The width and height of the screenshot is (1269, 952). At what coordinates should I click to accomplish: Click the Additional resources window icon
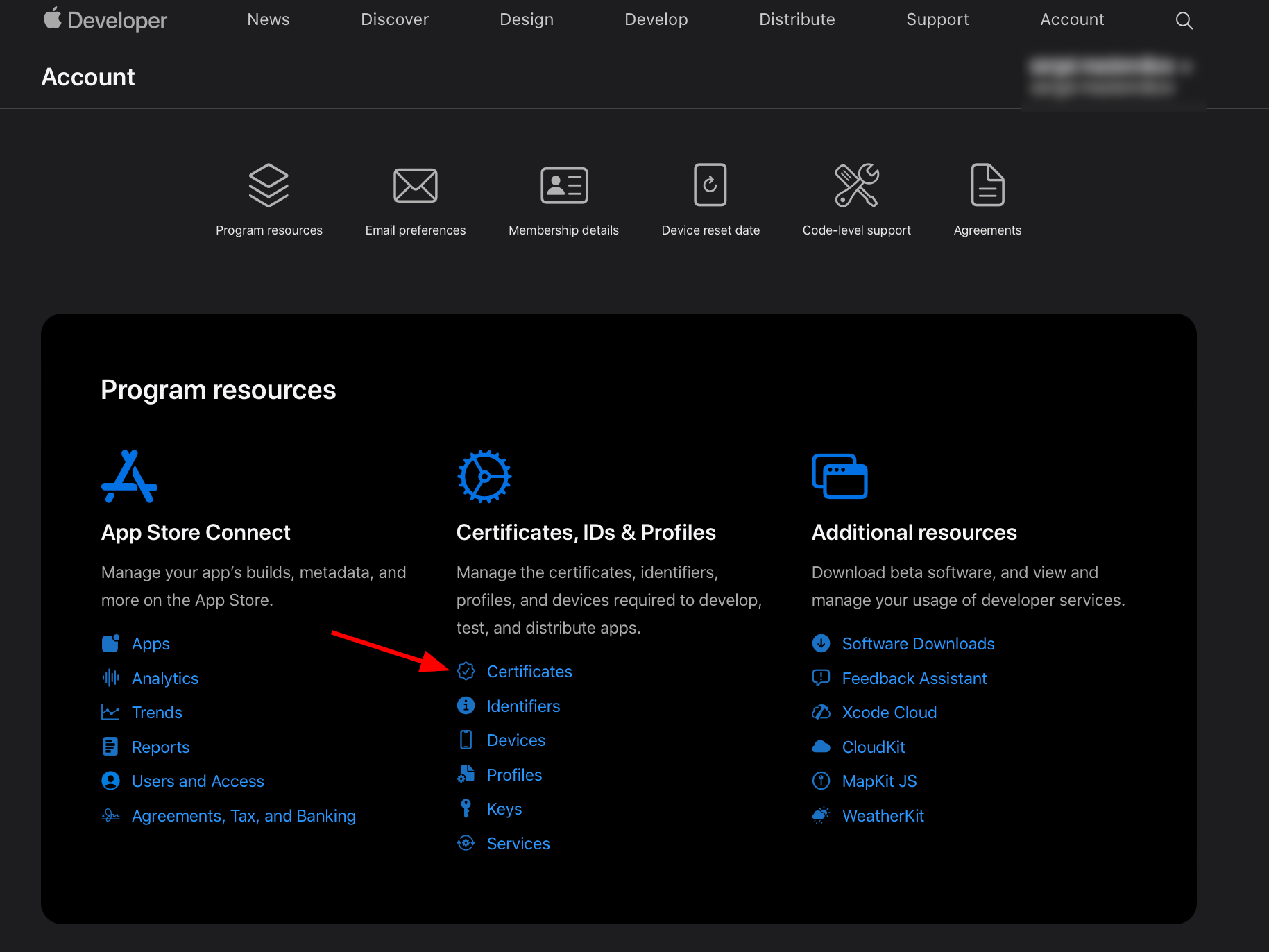pos(840,476)
